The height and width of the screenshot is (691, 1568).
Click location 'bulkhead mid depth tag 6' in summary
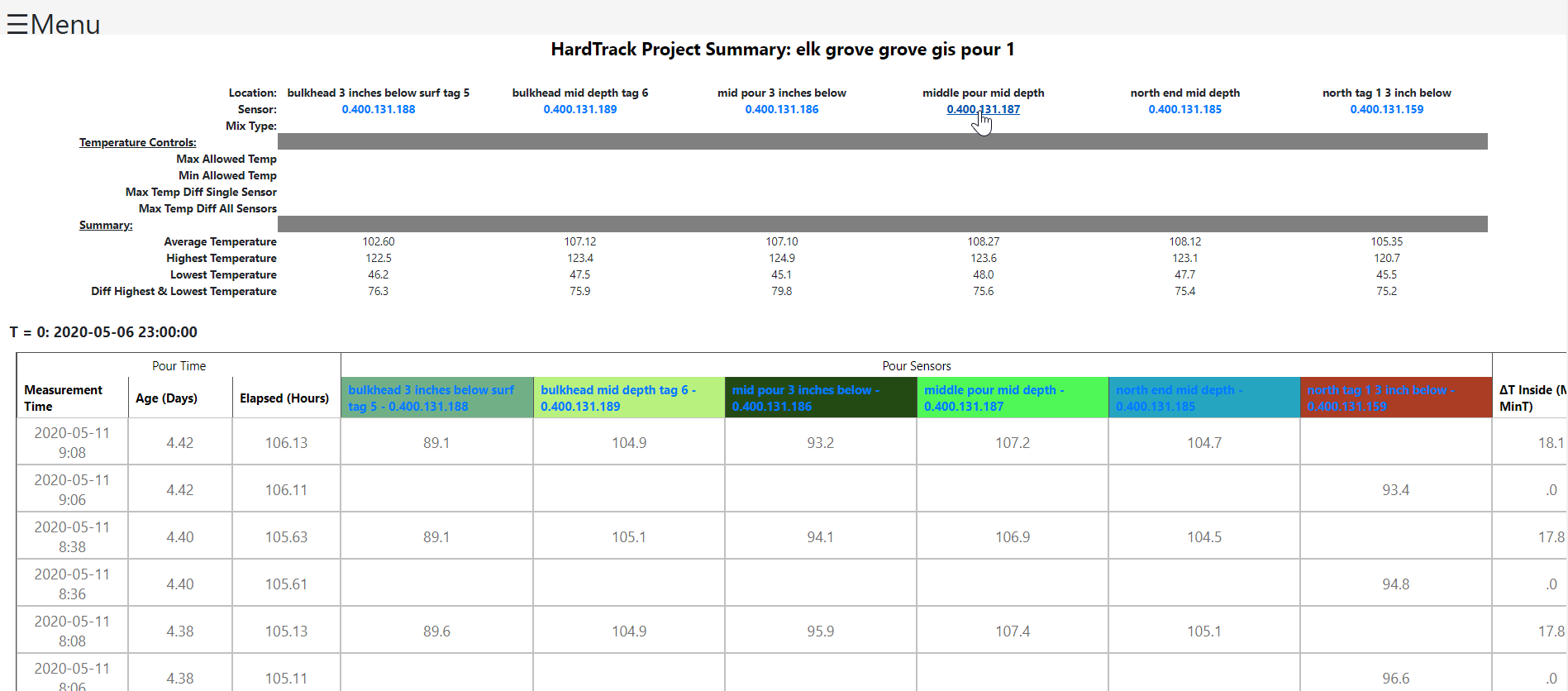click(580, 93)
